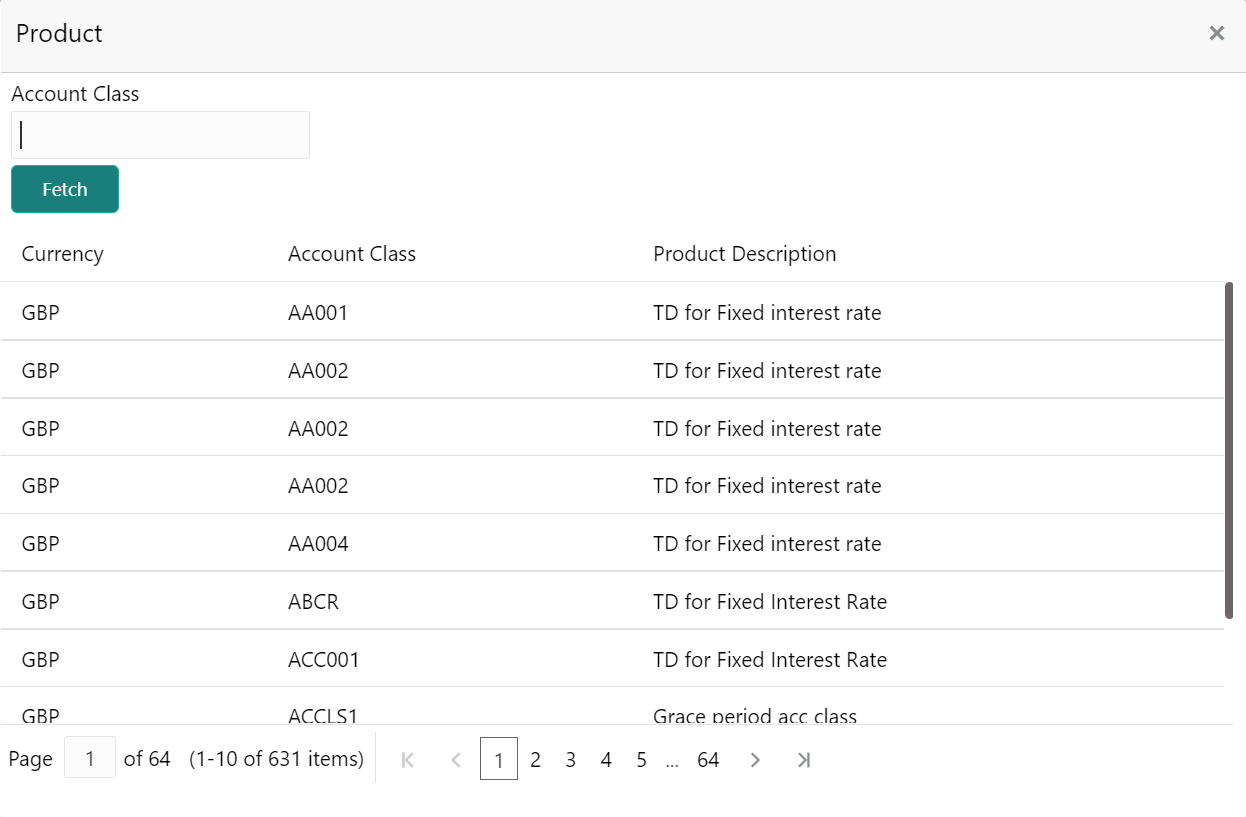The height and width of the screenshot is (817, 1246).
Task: Go to first page of results
Action: [407, 760]
